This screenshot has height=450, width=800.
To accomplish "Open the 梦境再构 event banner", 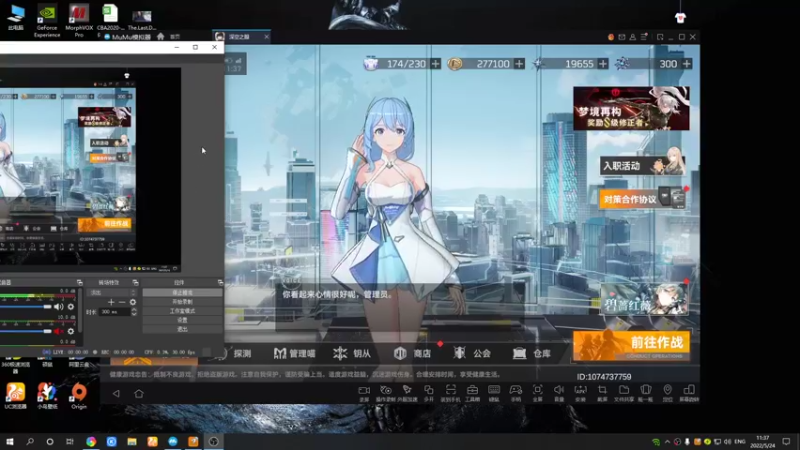I will point(631,109).
